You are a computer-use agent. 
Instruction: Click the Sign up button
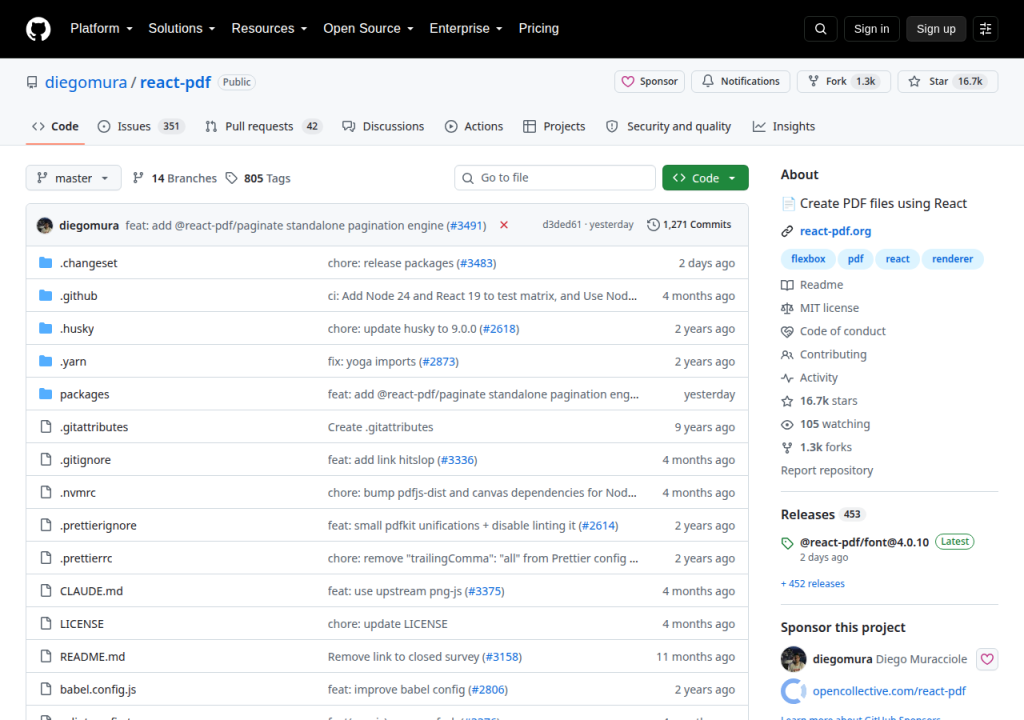(936, 29)
